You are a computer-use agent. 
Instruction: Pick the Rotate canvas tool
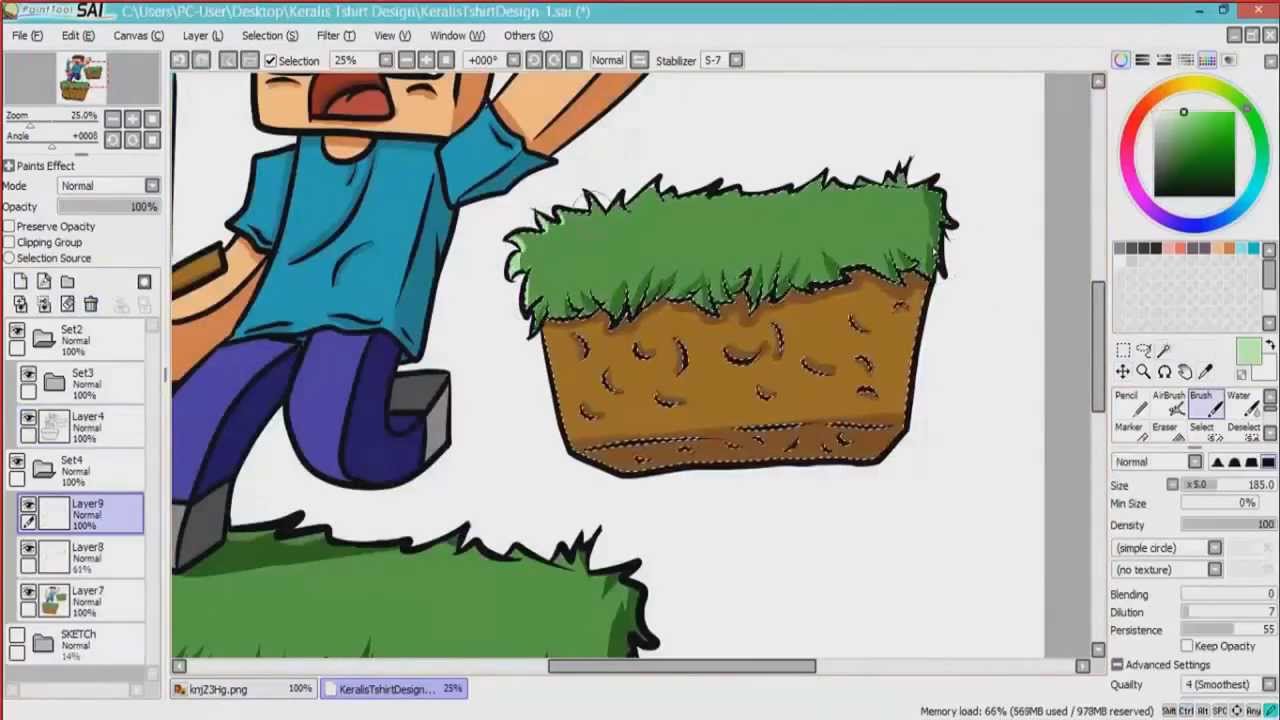[x=1164, y=372]
